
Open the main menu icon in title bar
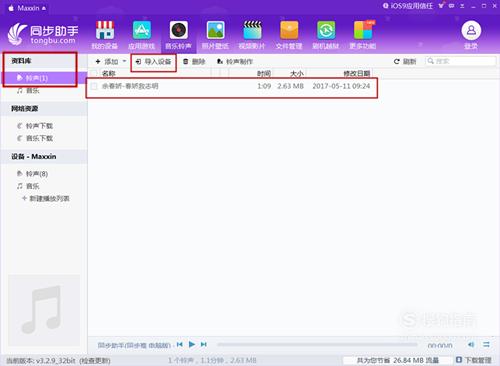pos(462,6)
